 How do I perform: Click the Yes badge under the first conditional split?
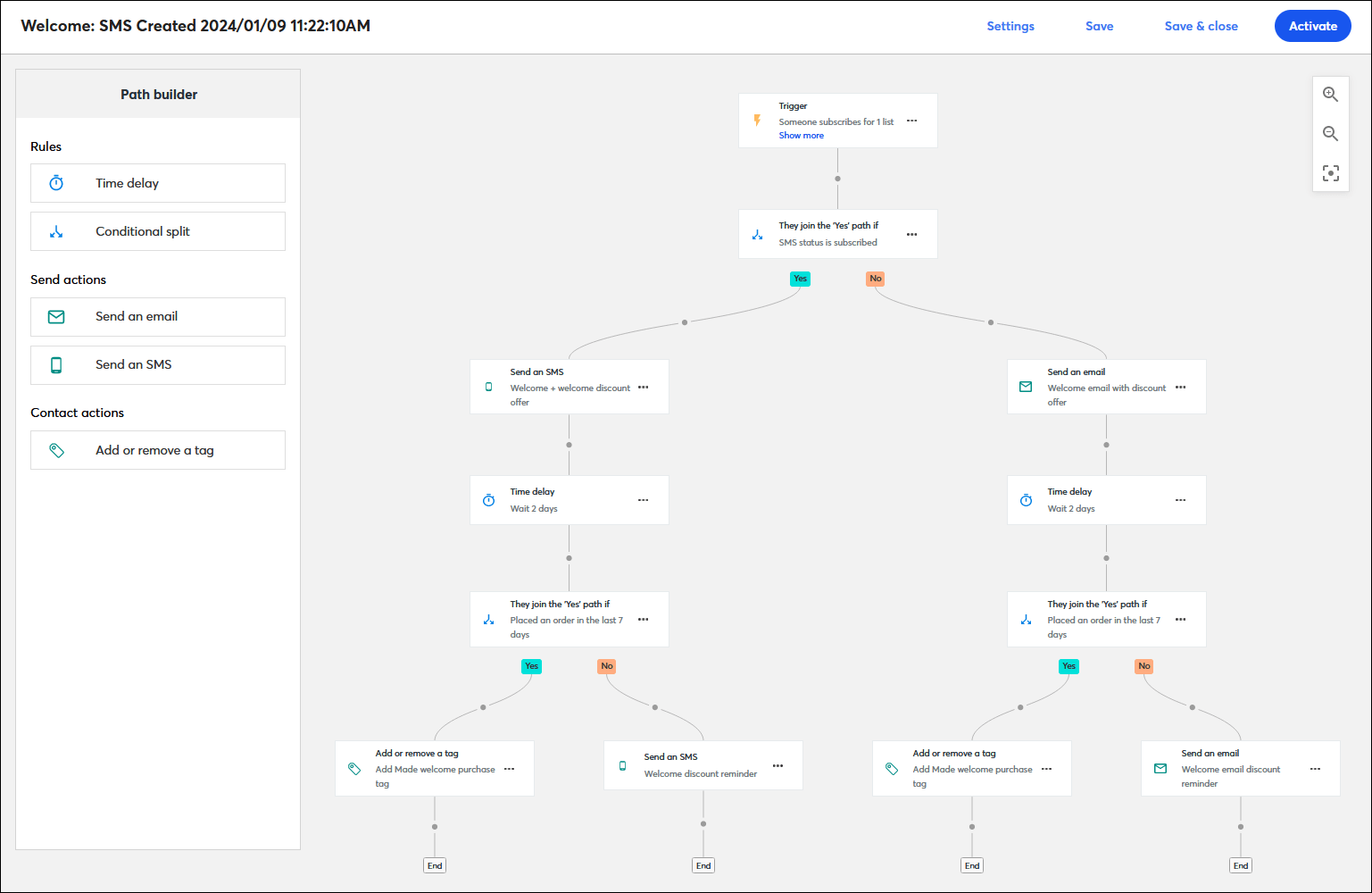[800, 279]
